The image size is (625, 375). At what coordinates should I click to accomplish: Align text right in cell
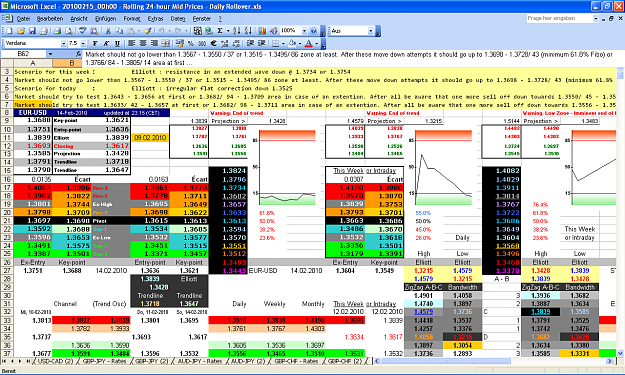coord(154,43)
